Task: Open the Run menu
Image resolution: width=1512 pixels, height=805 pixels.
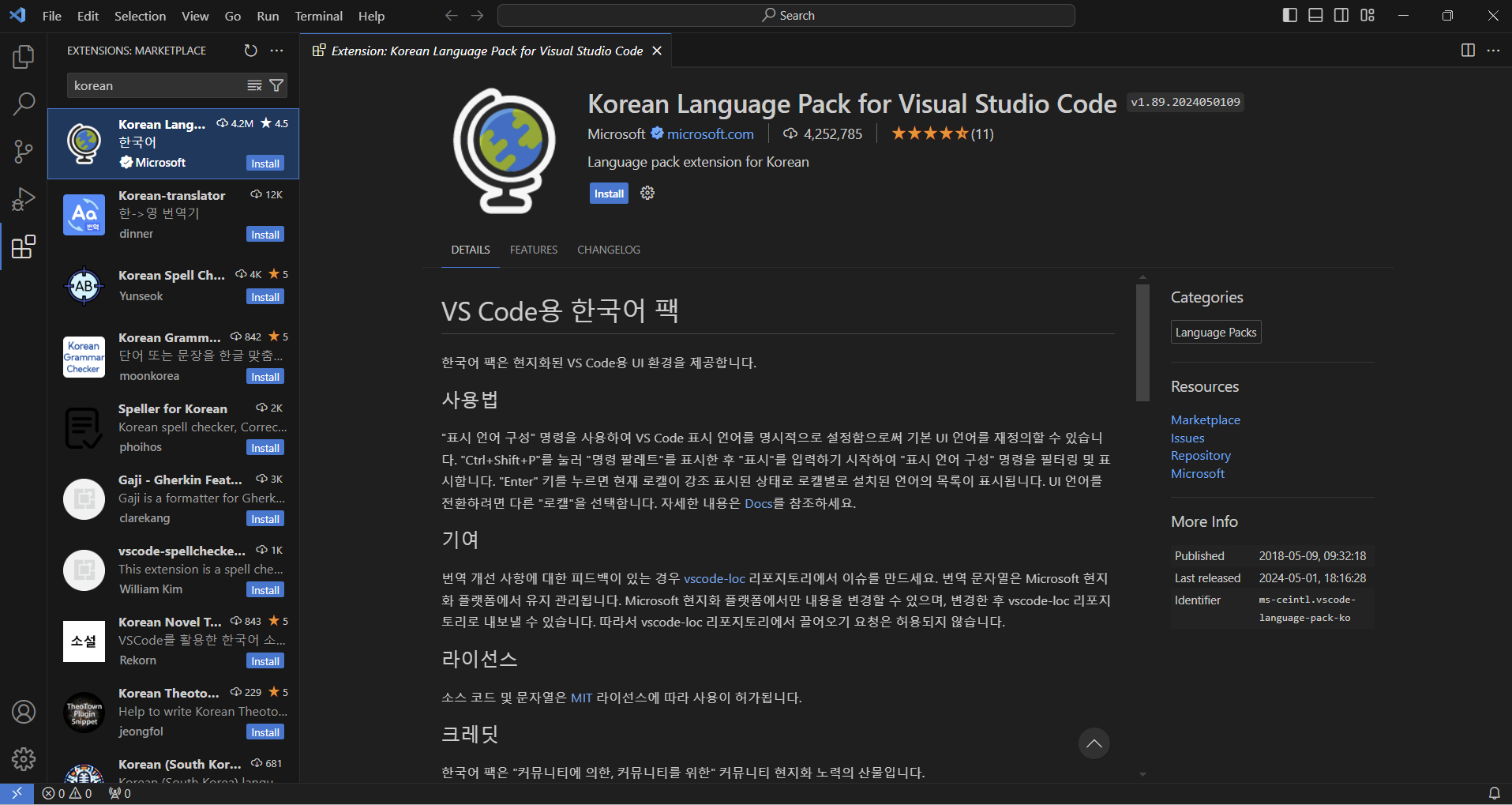Action: tap(268, 16)
